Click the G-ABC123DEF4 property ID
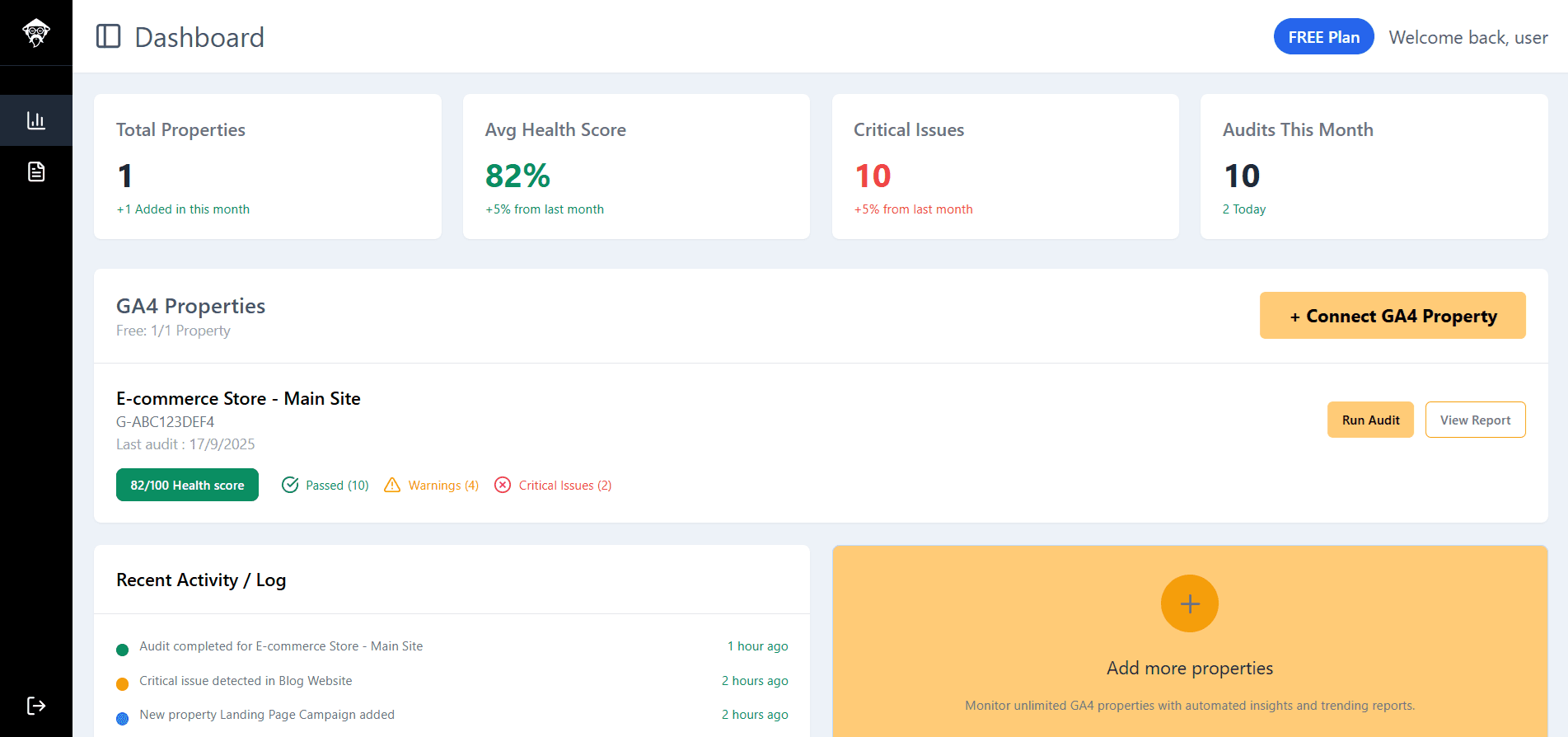 point(165,422)
